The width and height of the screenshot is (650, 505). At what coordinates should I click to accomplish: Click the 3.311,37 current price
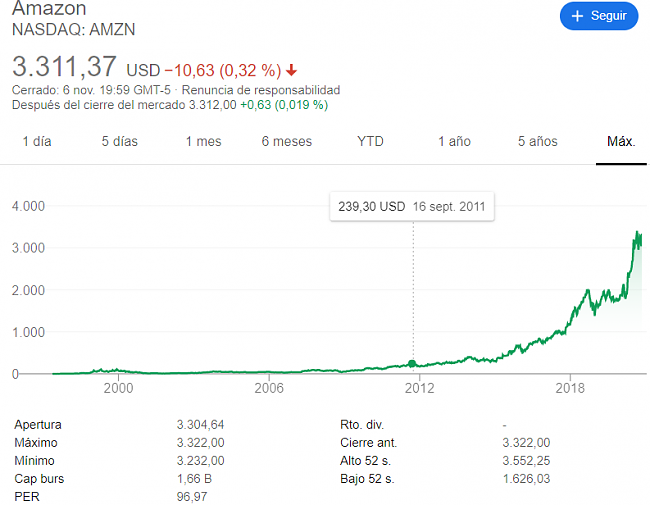[x=65, y=67]
